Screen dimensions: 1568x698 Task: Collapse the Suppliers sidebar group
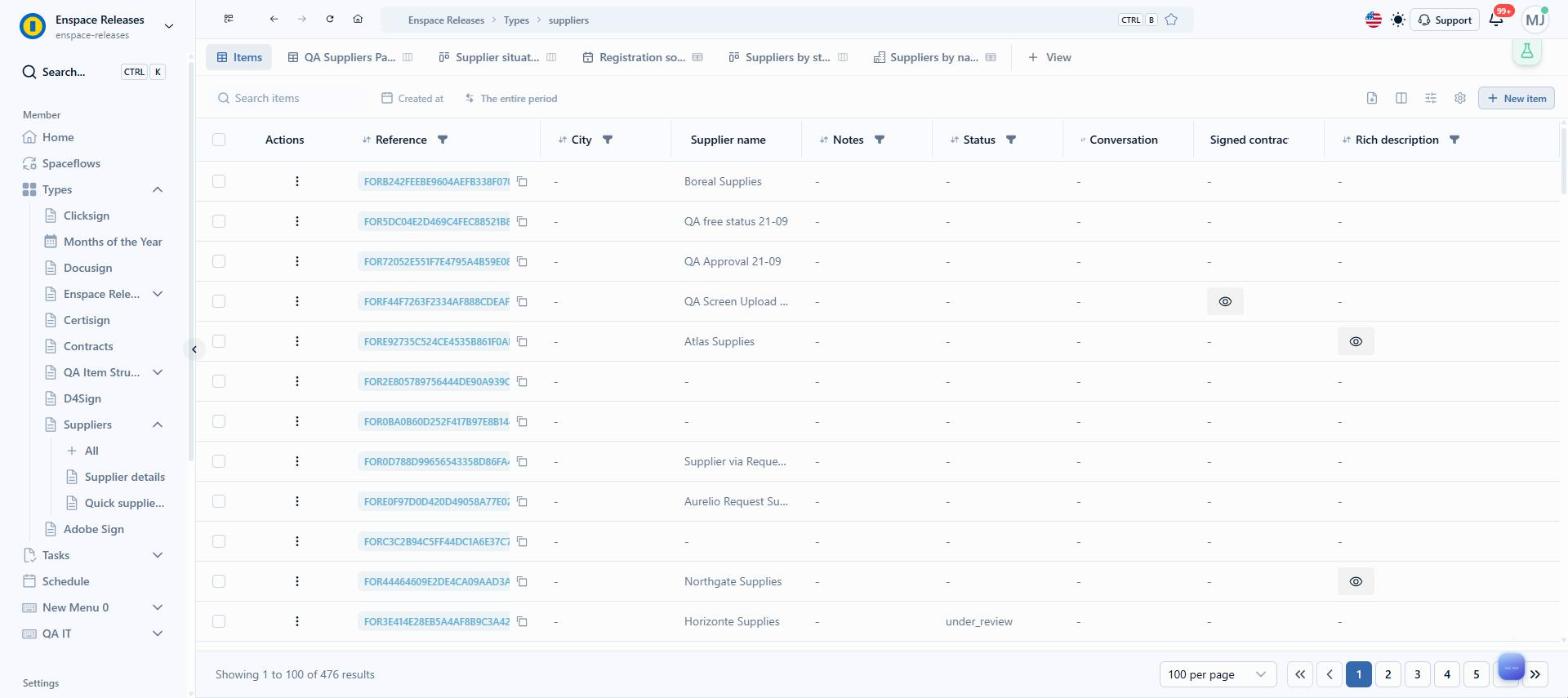click(157, 425)
